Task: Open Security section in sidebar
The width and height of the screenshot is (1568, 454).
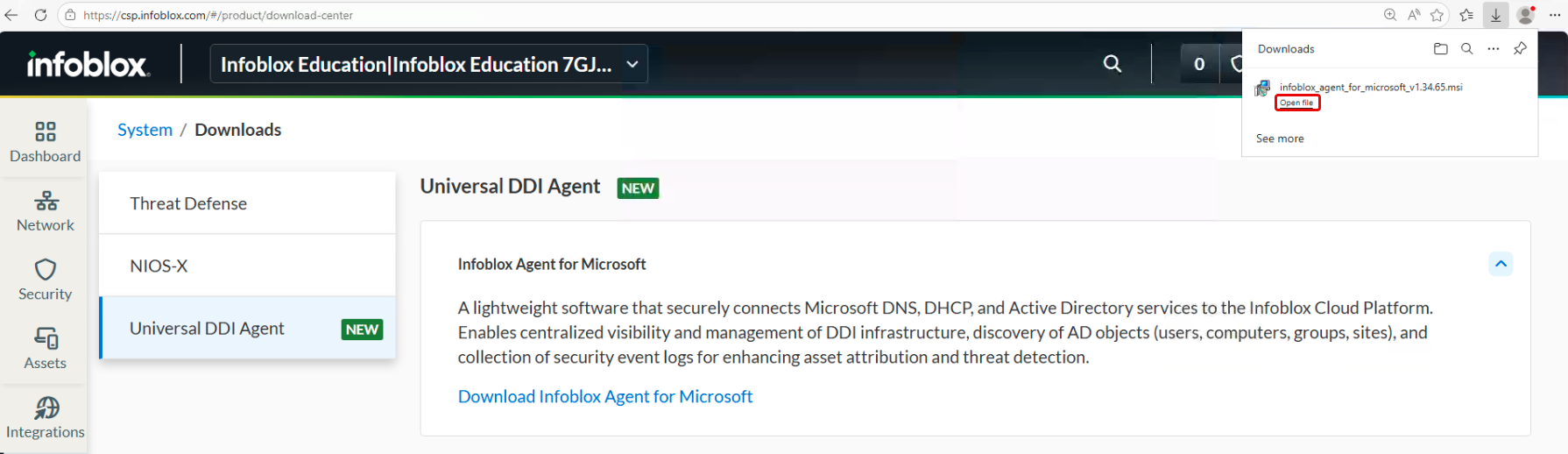Action: point(45,280)
